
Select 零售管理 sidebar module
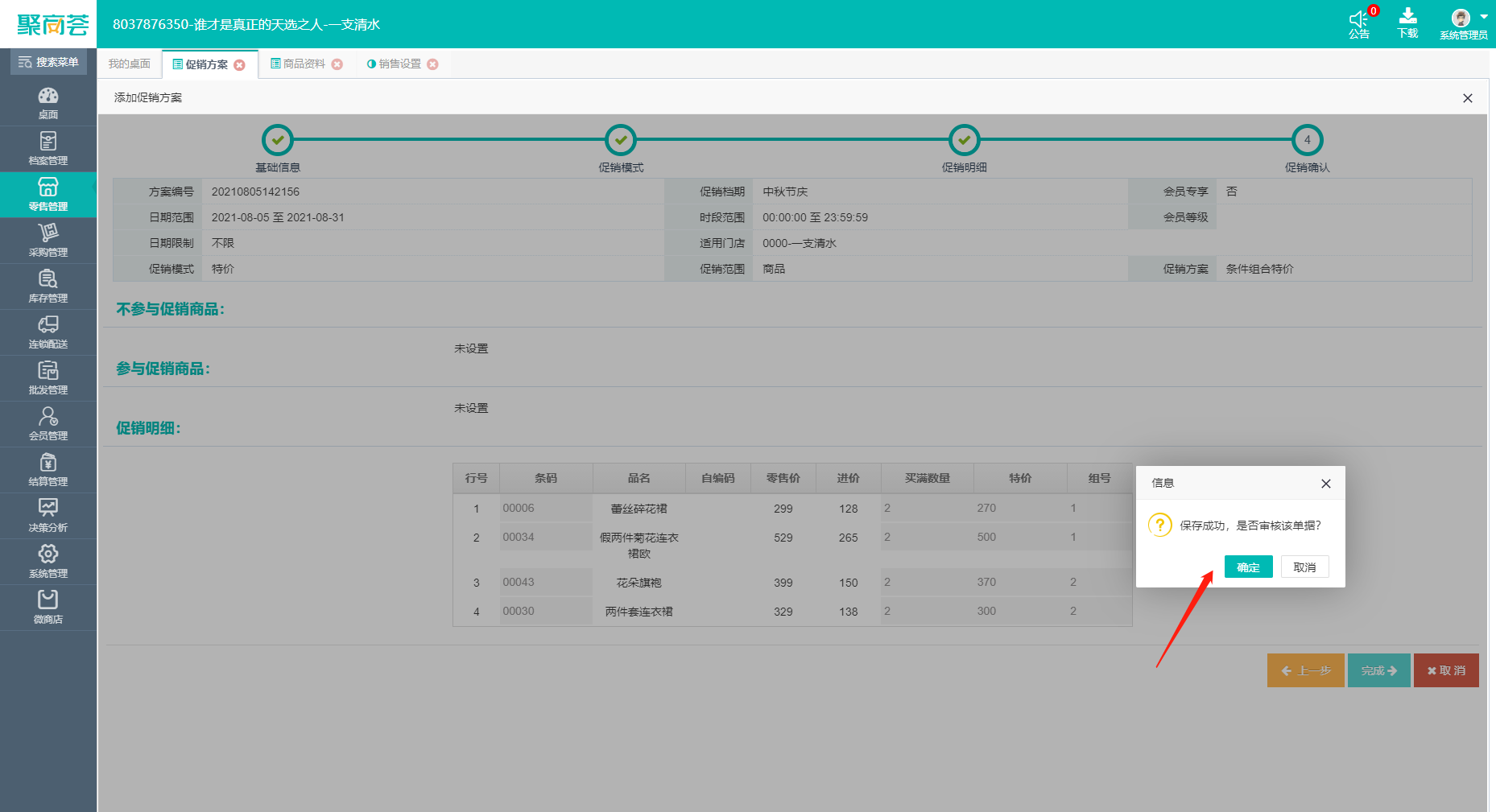click(x=48, y=195)
